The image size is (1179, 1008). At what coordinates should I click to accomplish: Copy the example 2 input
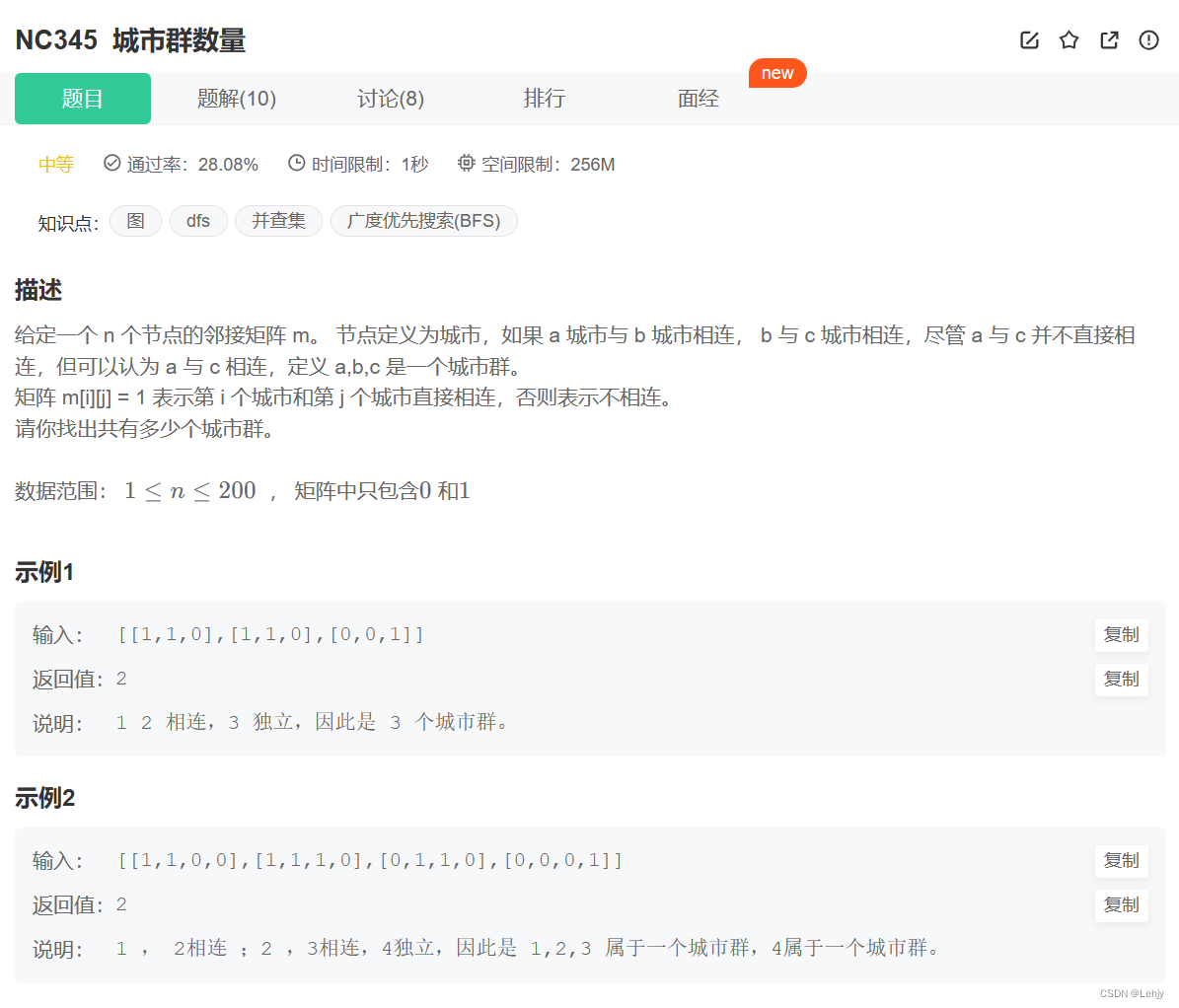[x=1121, y=861]
